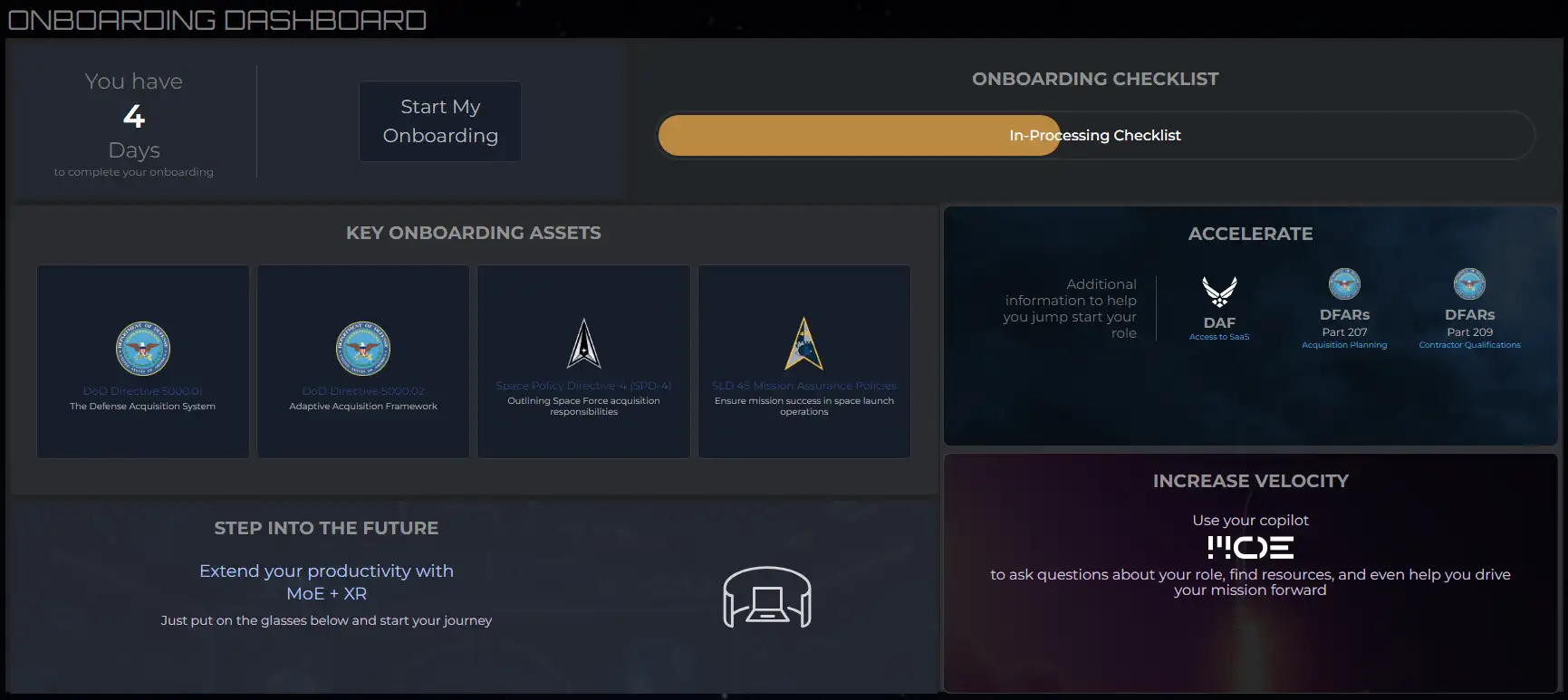Image resolution: width=1568 pixels, height=700 pixels.
Task: Click the Air Force wings DAF icon
Action: point(1219,292)
